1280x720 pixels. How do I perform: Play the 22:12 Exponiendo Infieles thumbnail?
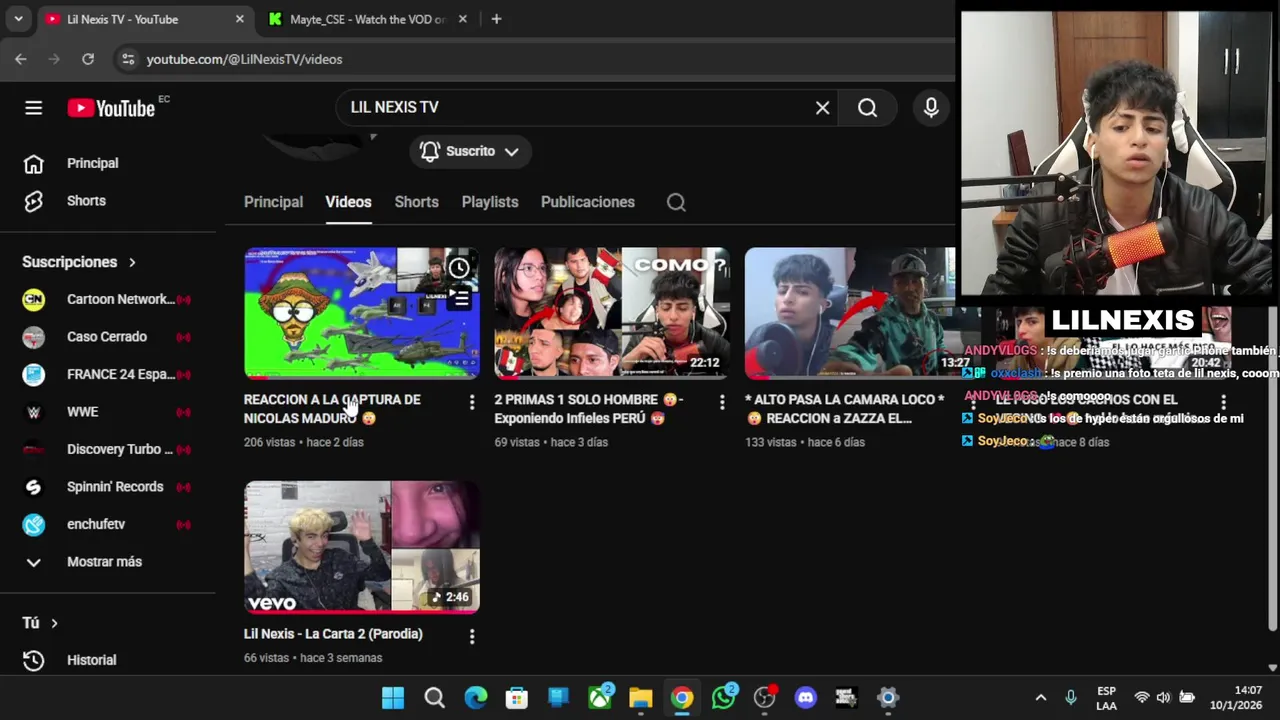[x=612, y=313]
